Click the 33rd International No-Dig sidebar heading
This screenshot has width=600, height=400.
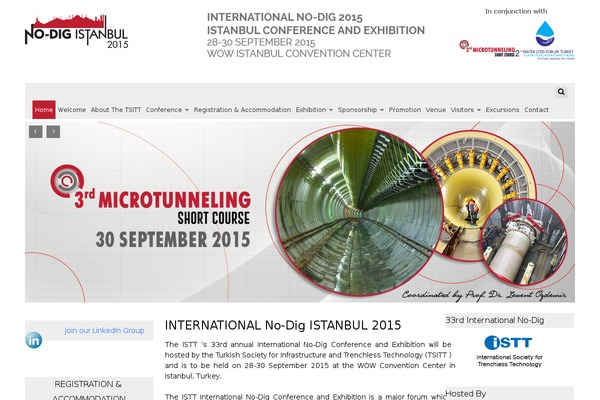pos(495,320)
